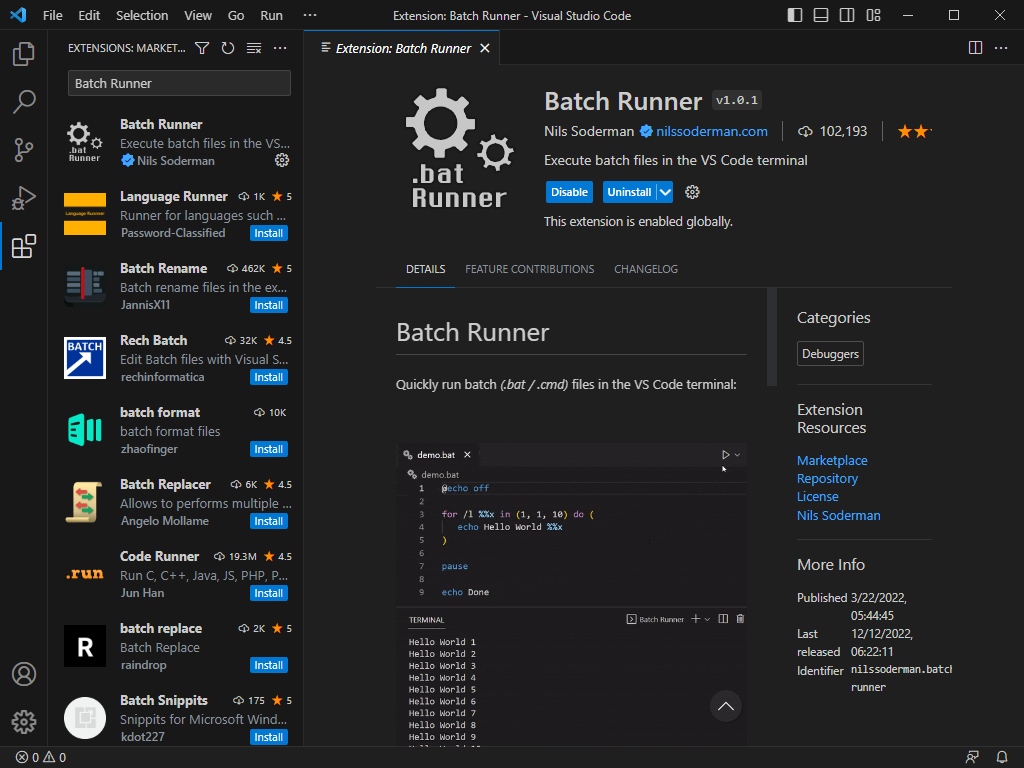Install the Language Runner extension
The width and height of the screenshot is (1024, 768).
268,234
